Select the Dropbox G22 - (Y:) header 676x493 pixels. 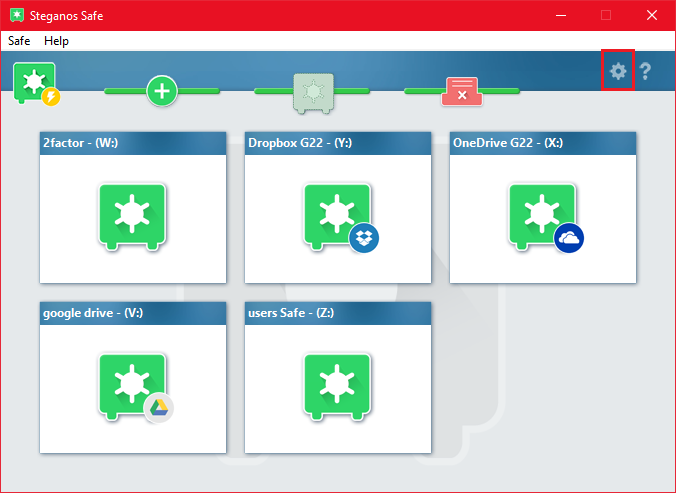[x=338, y=143]
